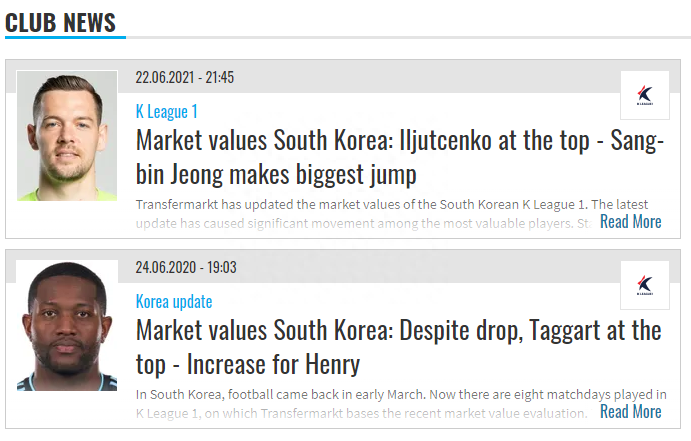Select the Club News section heading
691x441 pixels.
pos(61,21)
